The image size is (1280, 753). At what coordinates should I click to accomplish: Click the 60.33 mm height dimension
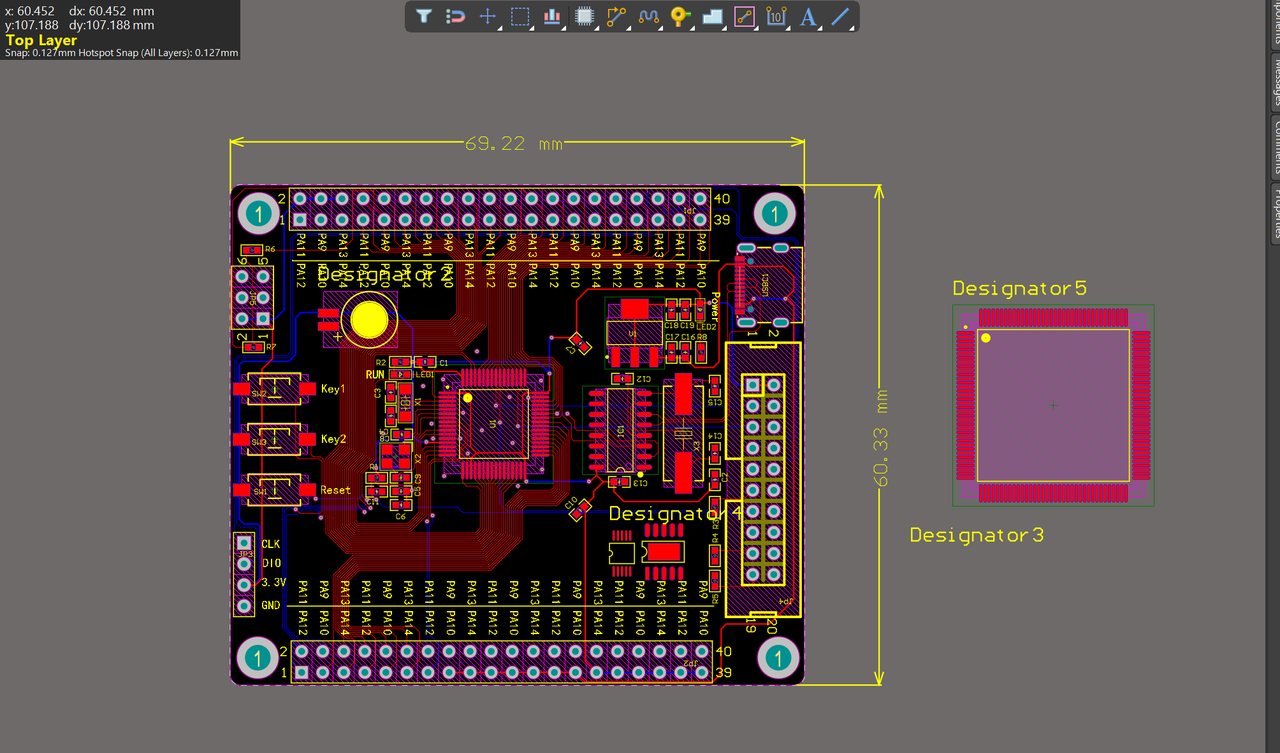click(882, 437)
